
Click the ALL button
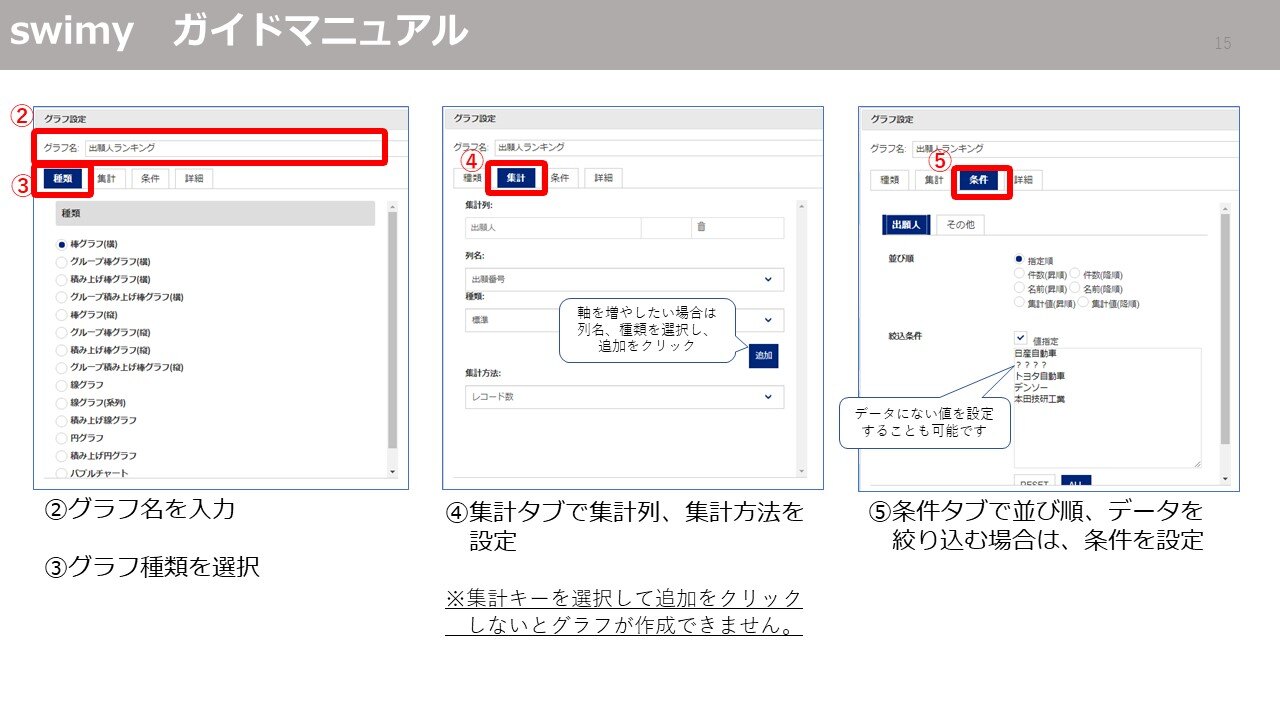tap(1076, 483)
